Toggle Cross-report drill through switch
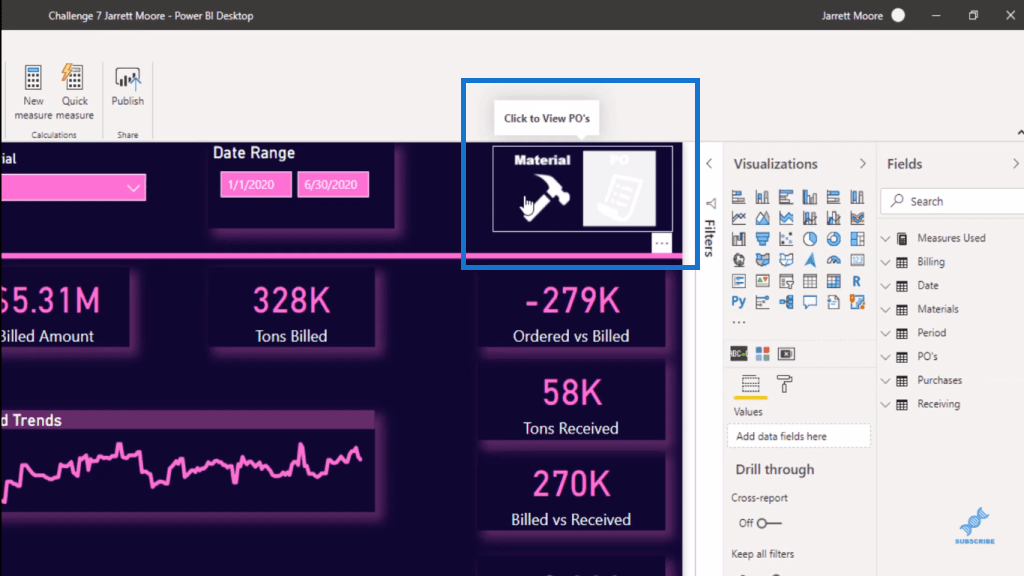1024x576 pixels. [x=769, y=523]
